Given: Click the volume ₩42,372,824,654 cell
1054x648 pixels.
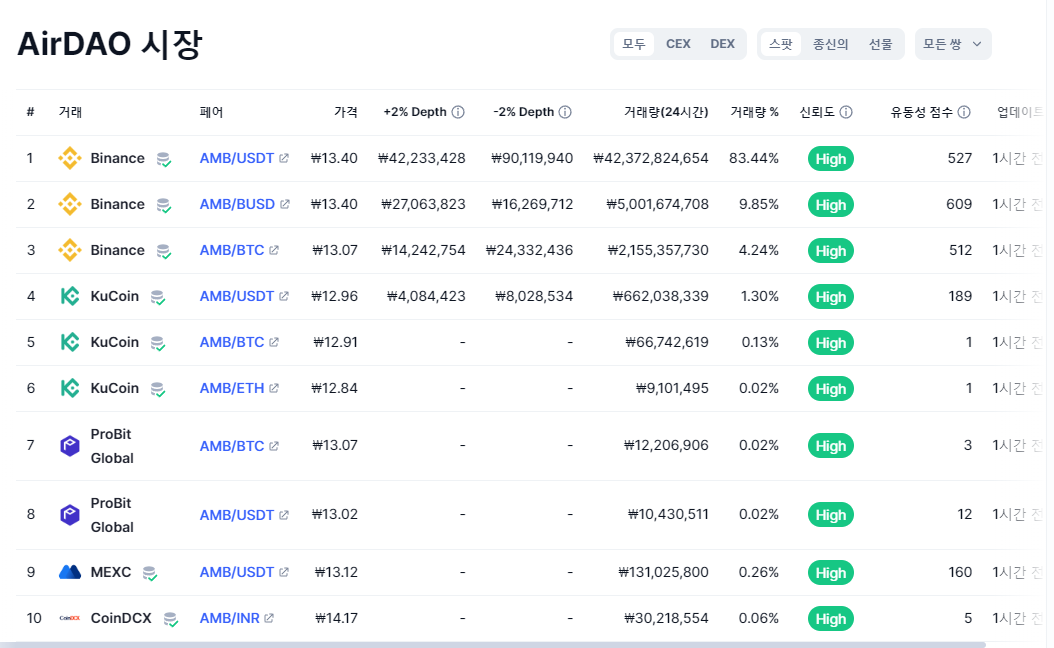Looking at the screenshot, I should (x=651, y=158).
